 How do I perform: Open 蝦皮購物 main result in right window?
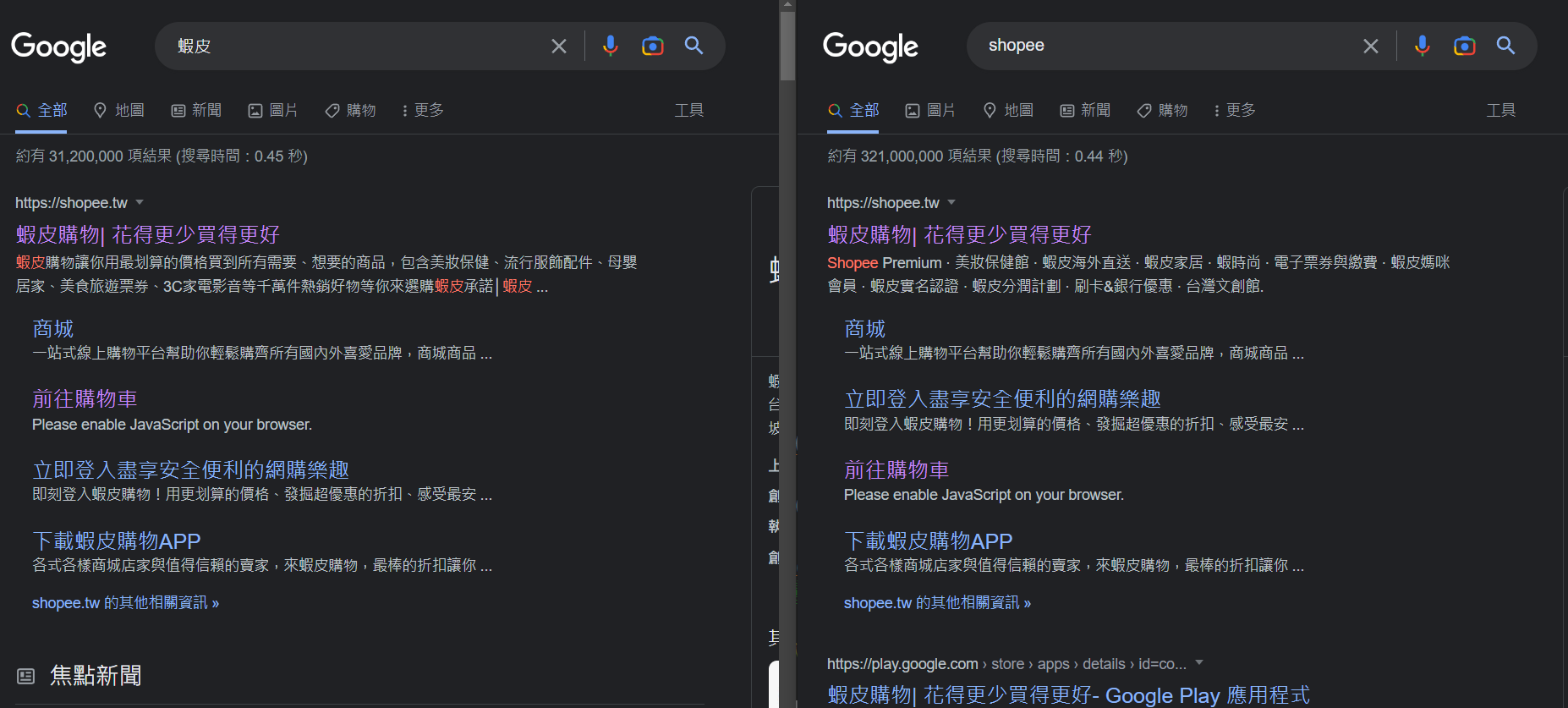(x=959, y=234)
